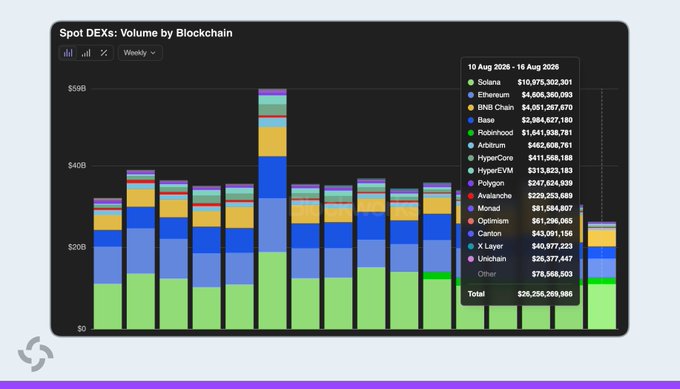Click the highlighted bar under the dashed hover line
Viewport: 680px width, 389px height.
point(602,275)
